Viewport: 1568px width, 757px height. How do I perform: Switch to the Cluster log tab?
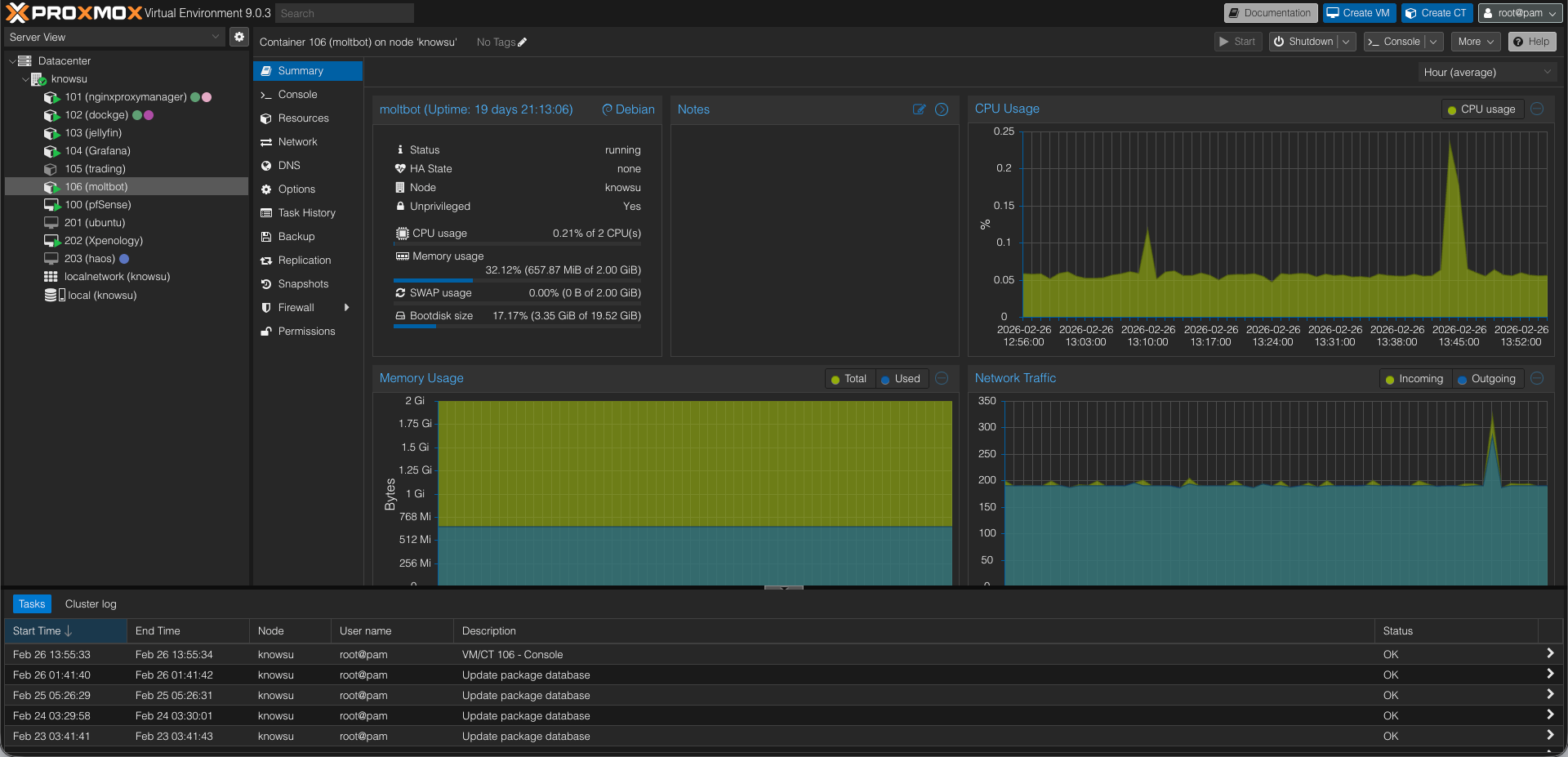tap(91, 604)
